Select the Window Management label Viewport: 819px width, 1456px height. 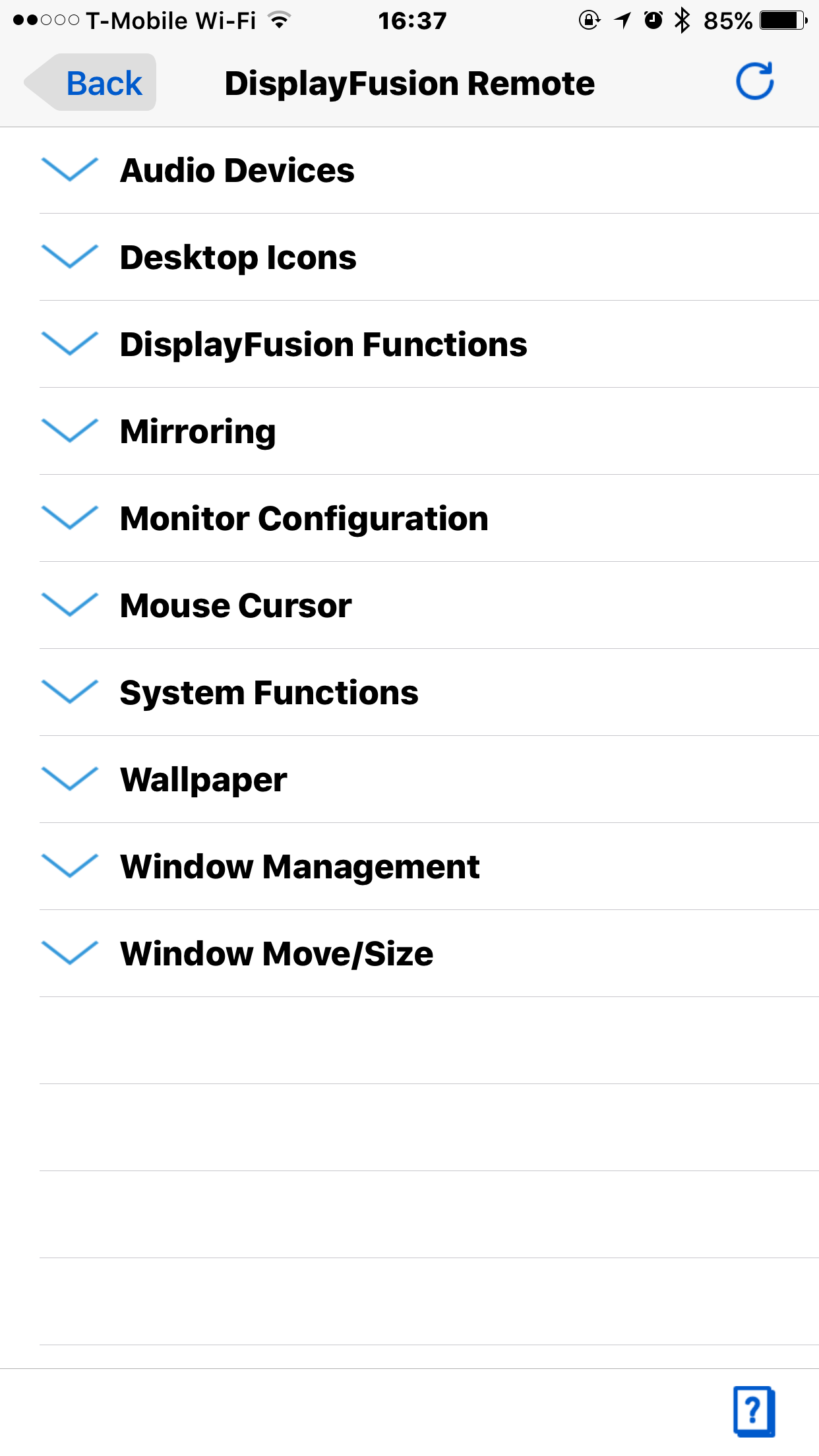(300, 867)
